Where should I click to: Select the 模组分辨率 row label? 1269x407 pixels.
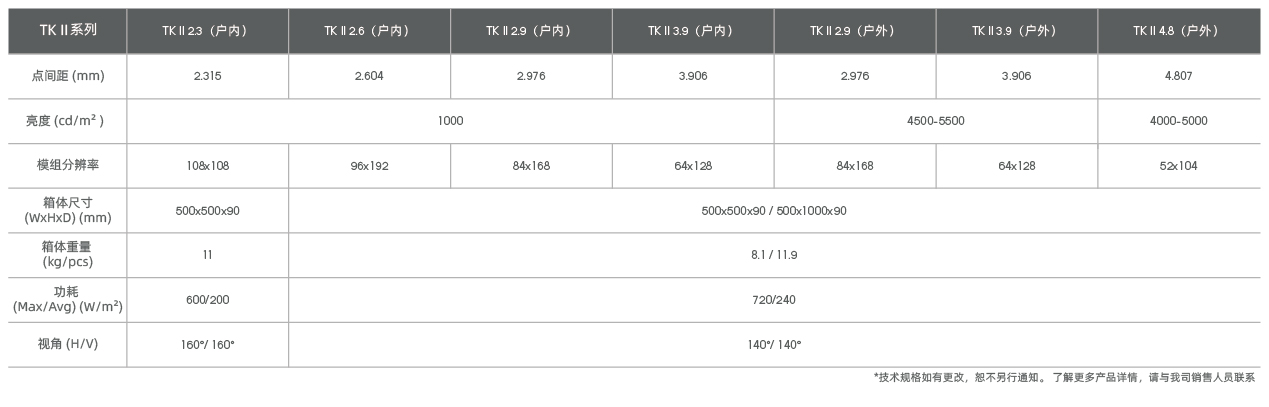[x=67, y=166]
